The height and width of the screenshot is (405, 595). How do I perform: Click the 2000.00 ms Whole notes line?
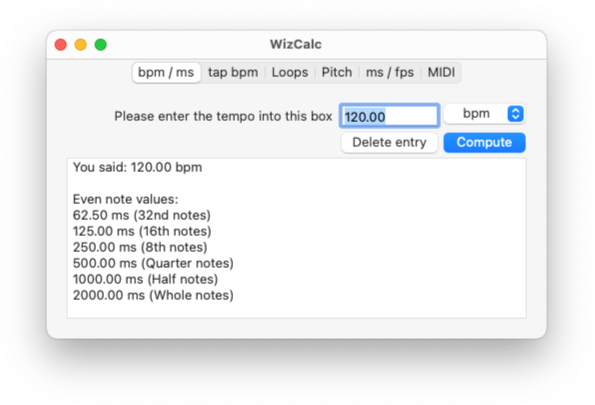point(153,295)
